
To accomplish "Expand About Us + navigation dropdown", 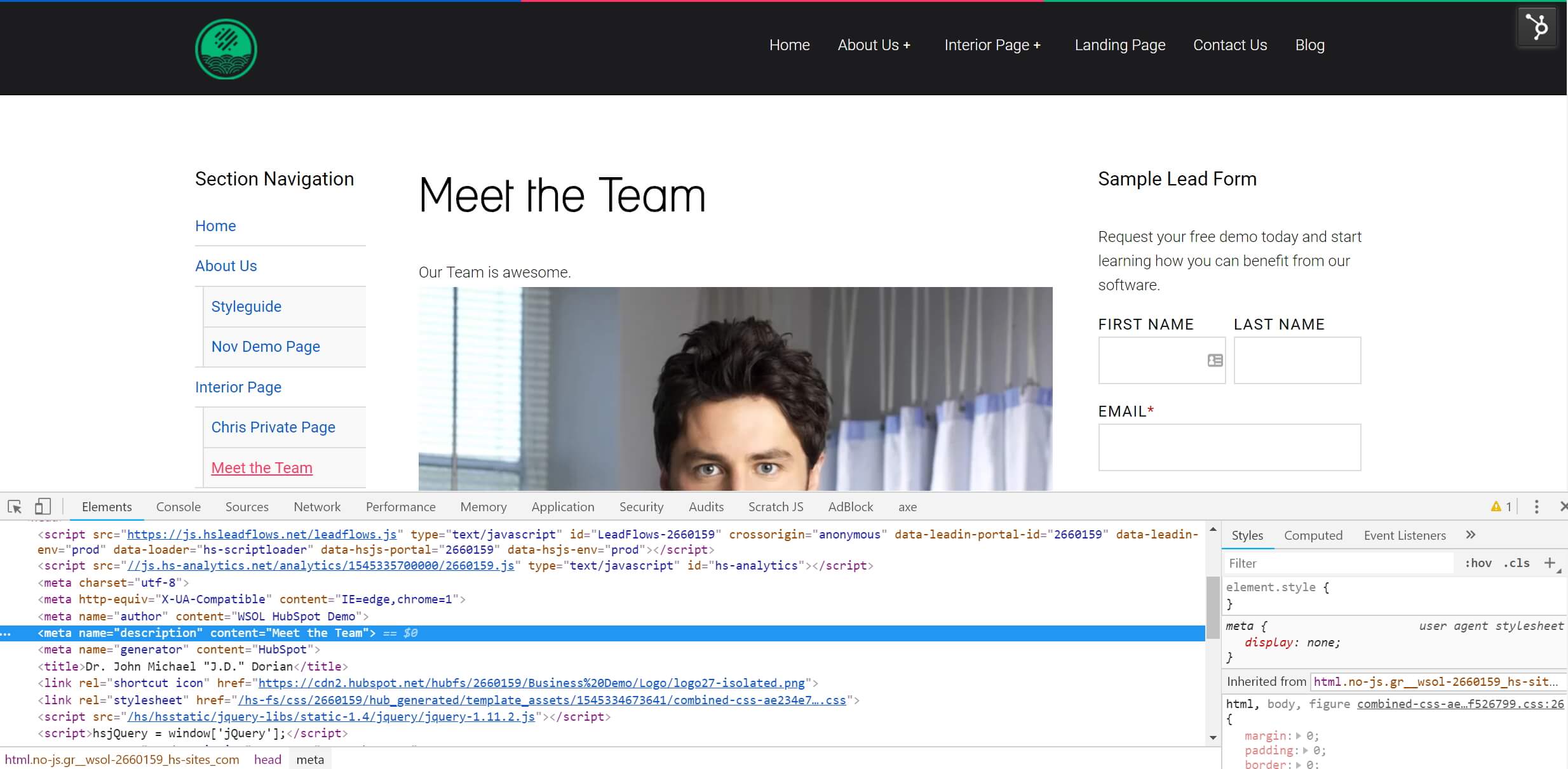I will click(x=874, y=45).
